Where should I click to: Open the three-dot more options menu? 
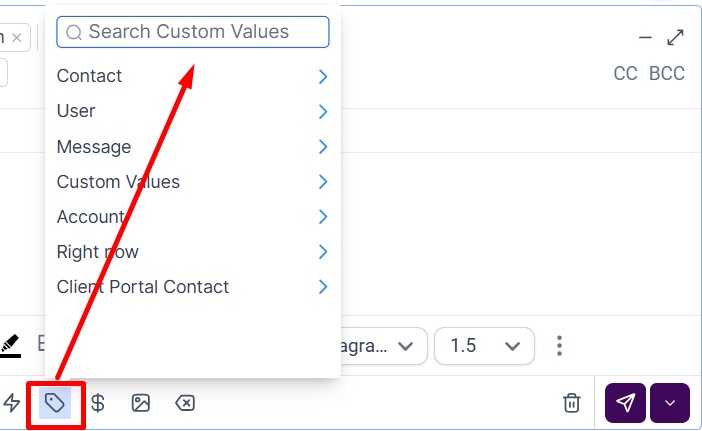(559, 346)
